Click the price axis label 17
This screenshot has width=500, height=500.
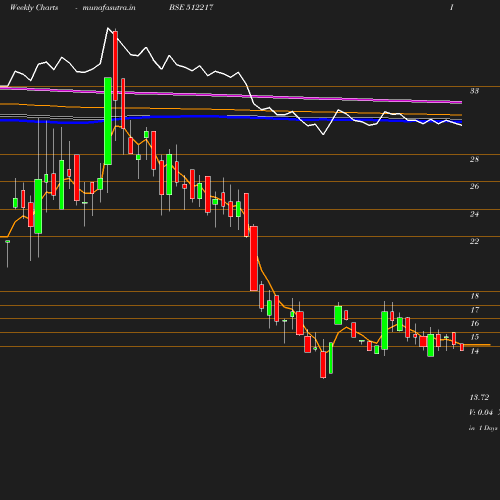[474, 310]
